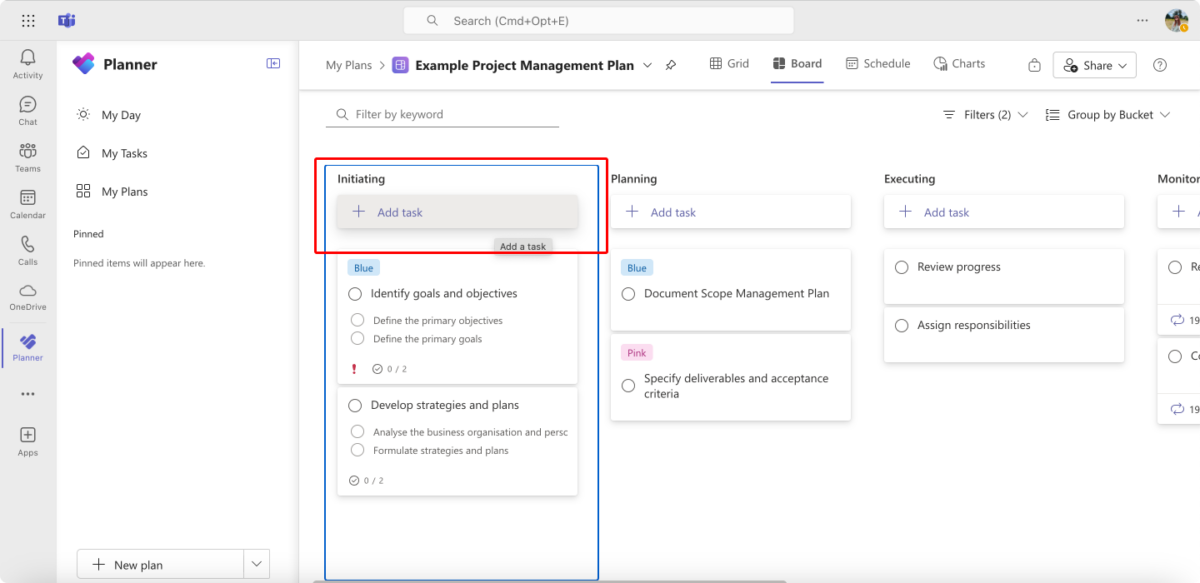Collapse the Planner navigation pane

[x=272, y=63]
